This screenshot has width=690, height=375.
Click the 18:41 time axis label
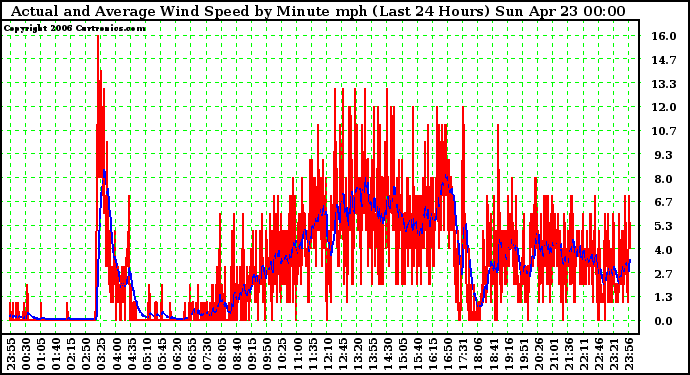[492, 354]
